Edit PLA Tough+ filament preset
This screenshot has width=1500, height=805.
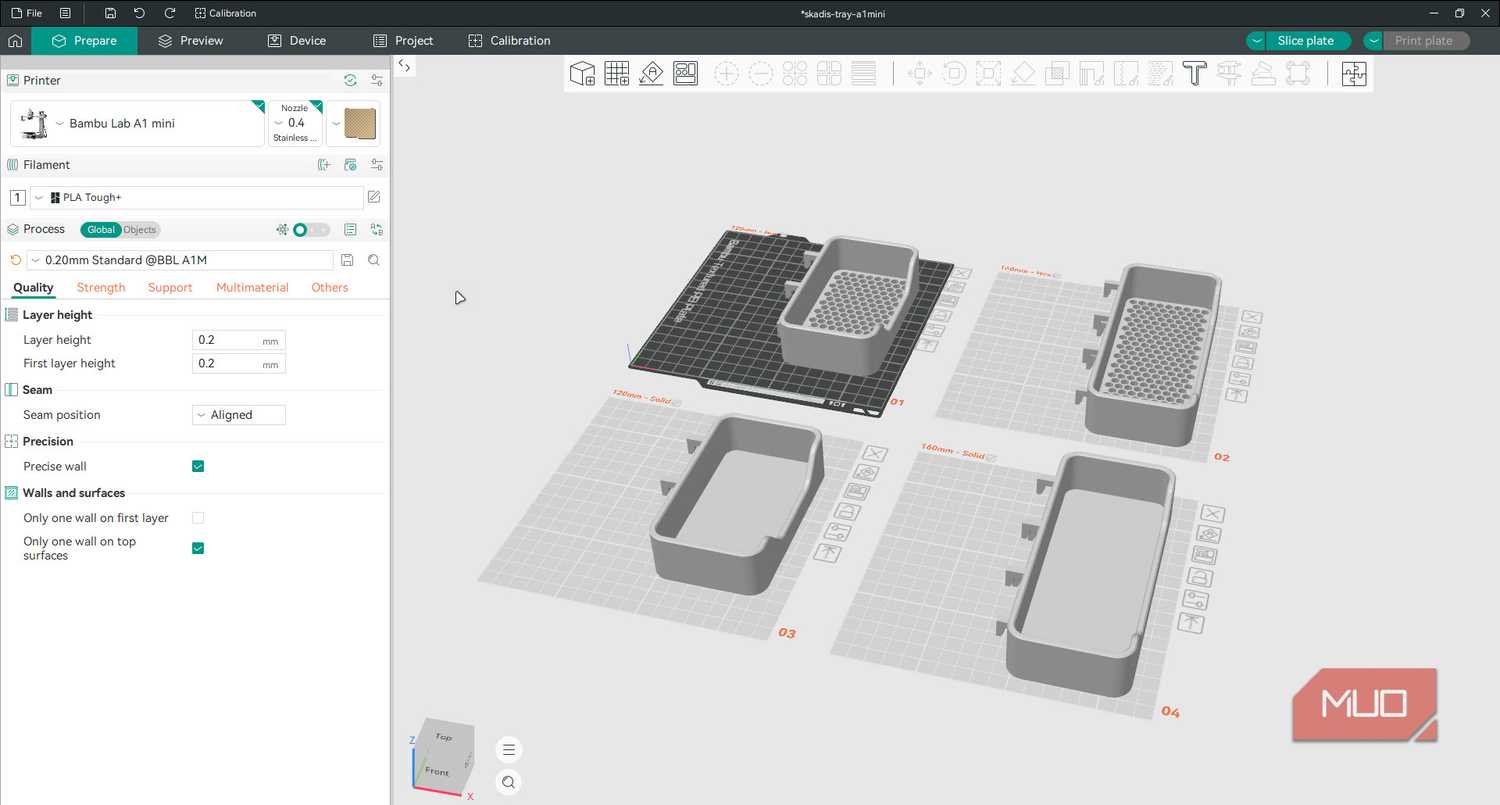(x=374, y=197)
